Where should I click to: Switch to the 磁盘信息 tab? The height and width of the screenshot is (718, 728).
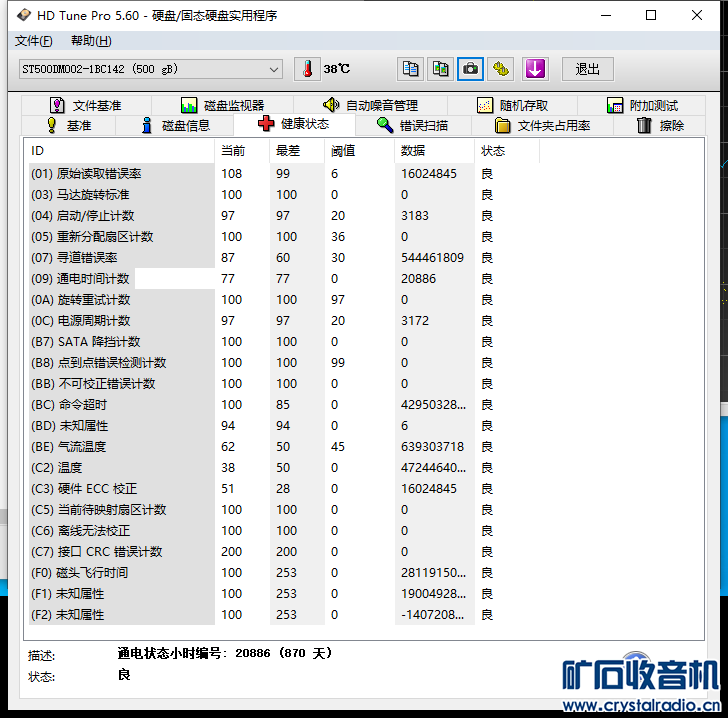click(x=176, y=125)
